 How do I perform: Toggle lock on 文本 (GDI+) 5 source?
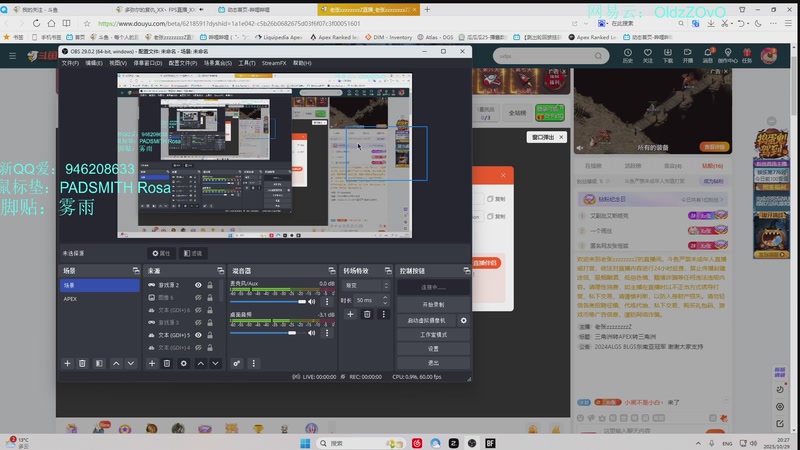tap(210, 335)
